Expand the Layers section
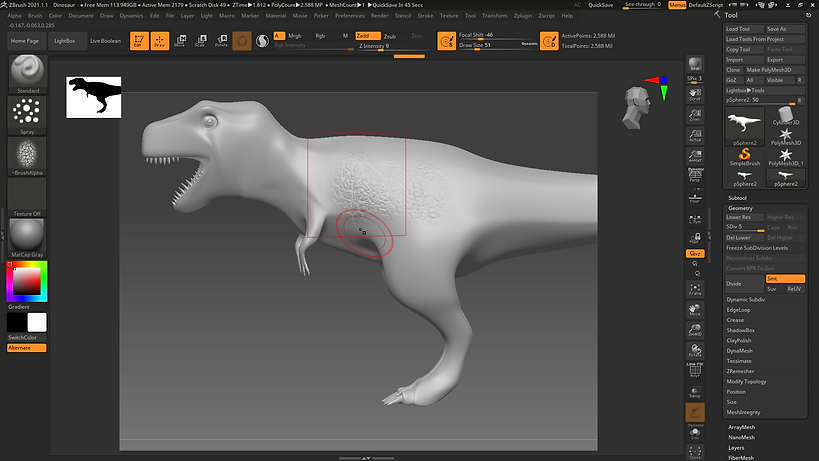The height and width of the screenshot is (461, 819). [736, 448]
